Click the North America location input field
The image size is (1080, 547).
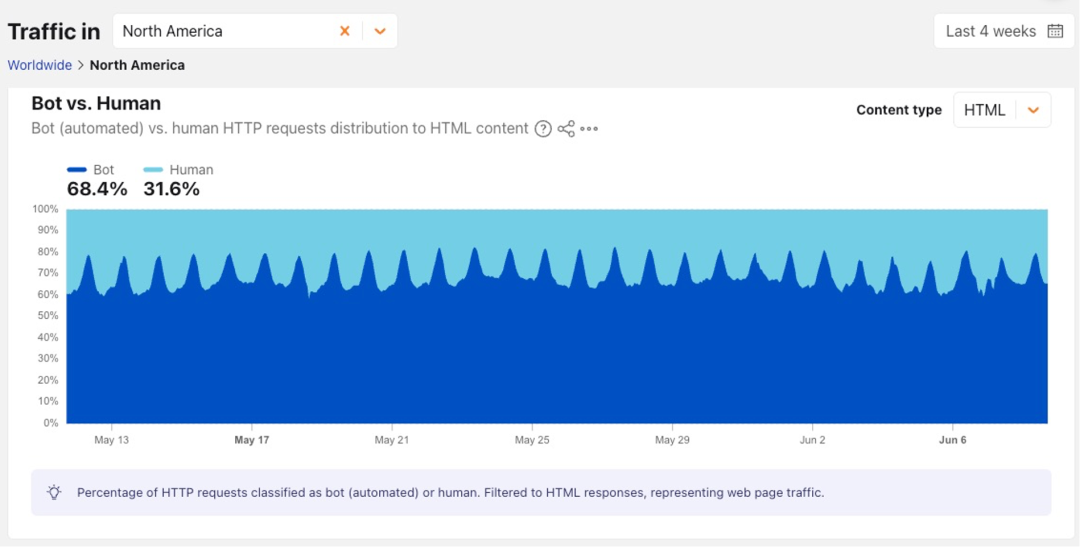pos(227,31)
